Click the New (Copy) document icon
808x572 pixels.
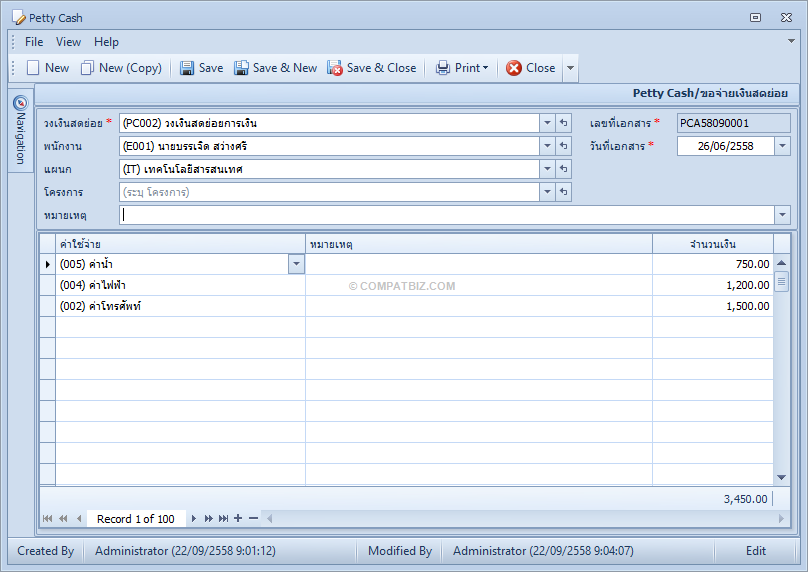[87, 68]
